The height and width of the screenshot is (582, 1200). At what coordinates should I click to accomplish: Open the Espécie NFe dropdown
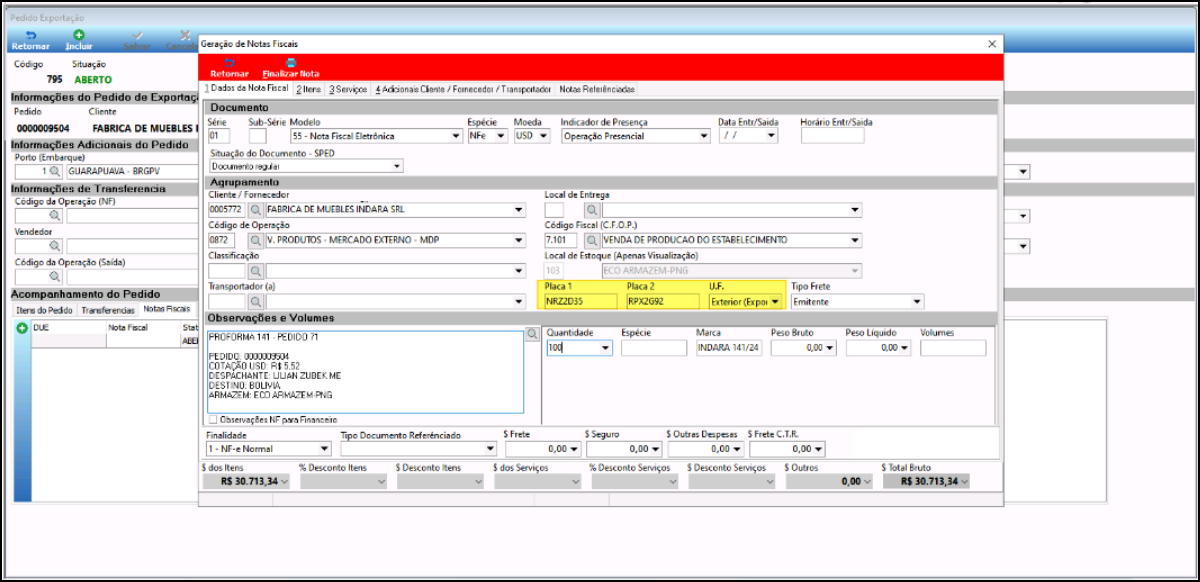501,136
